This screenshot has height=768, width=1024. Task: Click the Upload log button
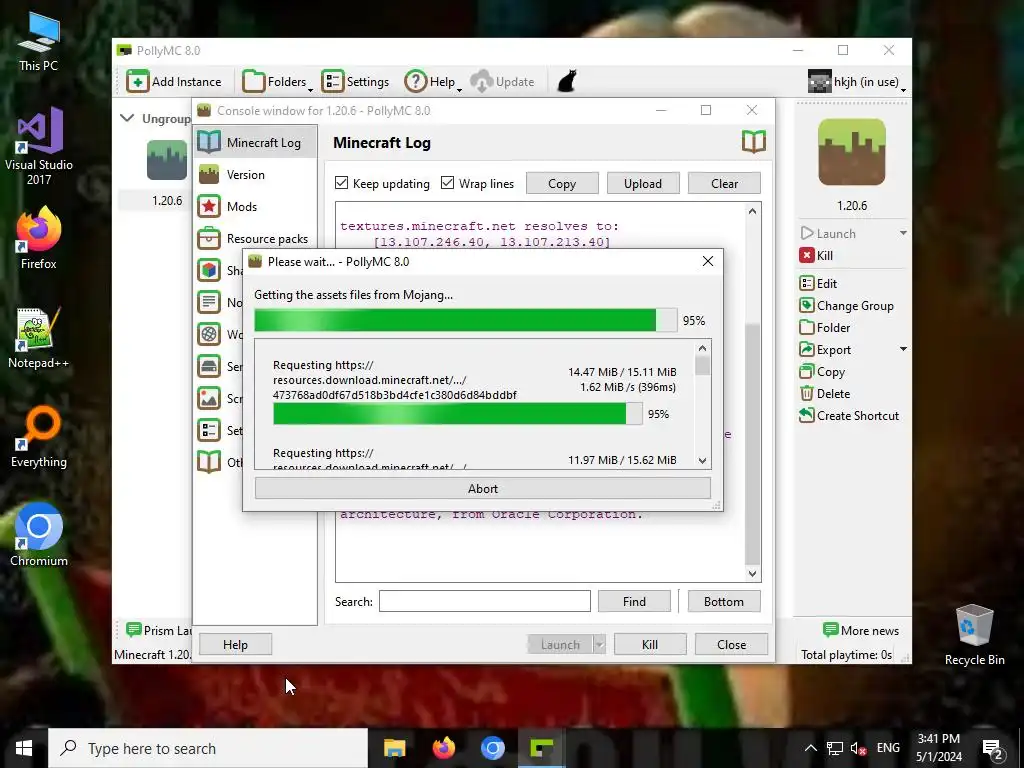tap(643, 184)
